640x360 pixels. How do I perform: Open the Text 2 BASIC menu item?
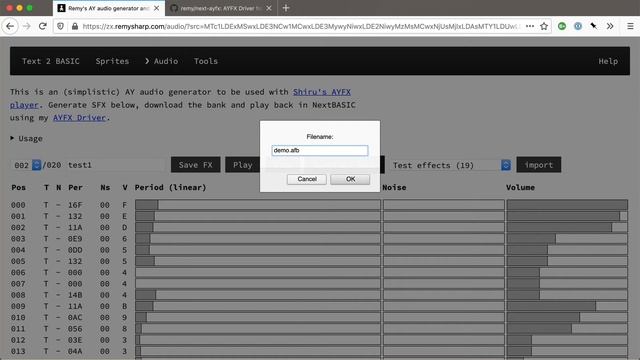[x=51, y=61]
